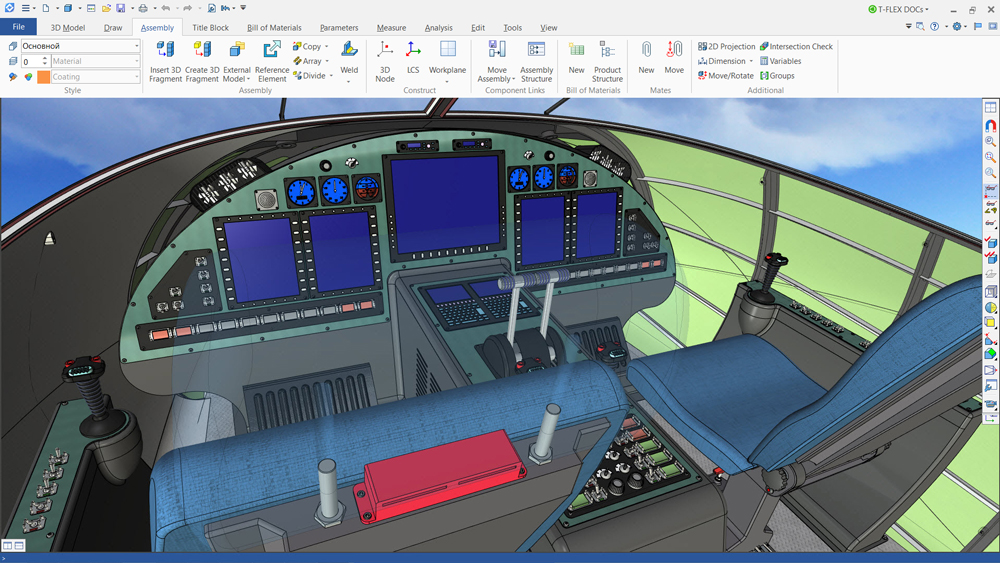Viewport: 1000px width, 563px height.
Task: Open the Bill of Materials tab
Action: pyautogui.click(x=274, y=28)
